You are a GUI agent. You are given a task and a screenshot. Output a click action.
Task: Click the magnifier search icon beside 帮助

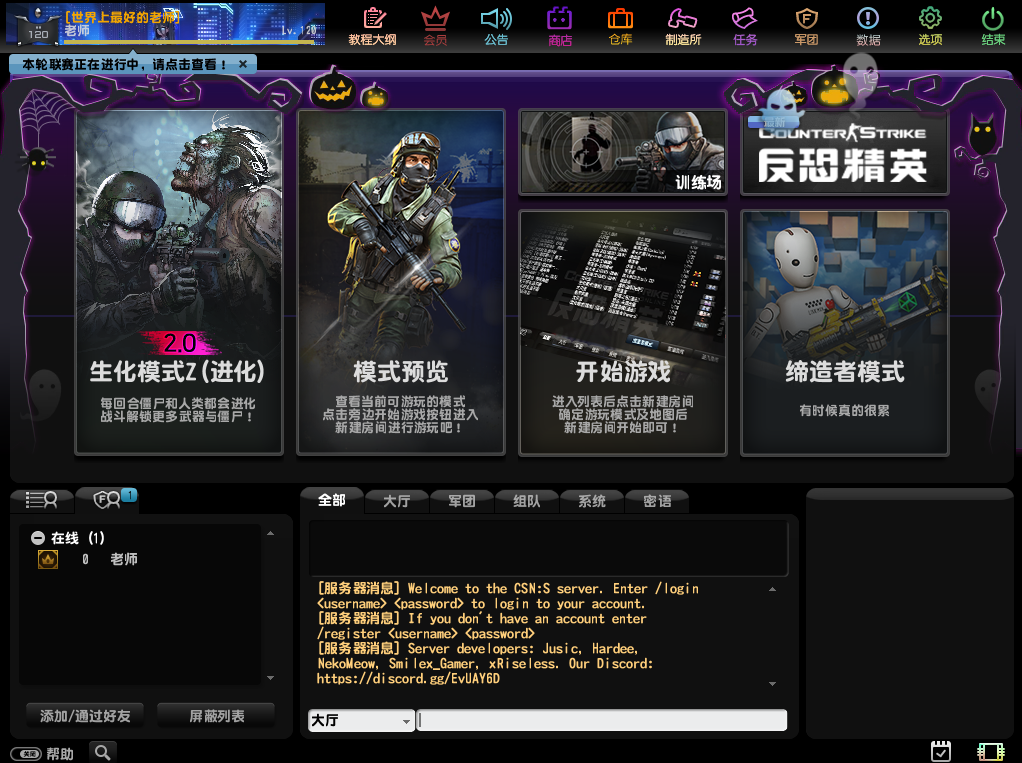pyautogui.click(x=102, y=753)
